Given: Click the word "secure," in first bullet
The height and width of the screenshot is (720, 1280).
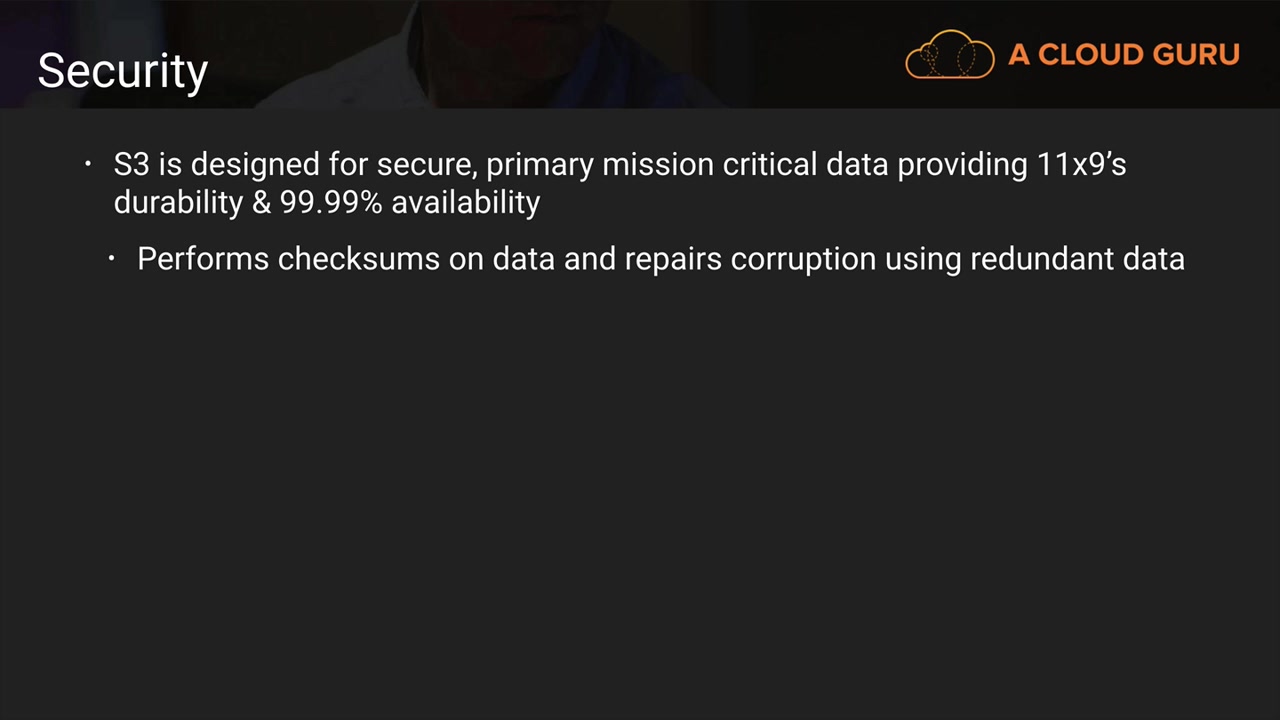Looking at the screenshot, I should tap(426, 164).
